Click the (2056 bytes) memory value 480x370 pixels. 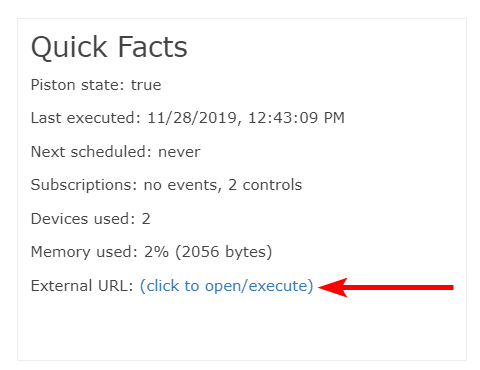224,252
